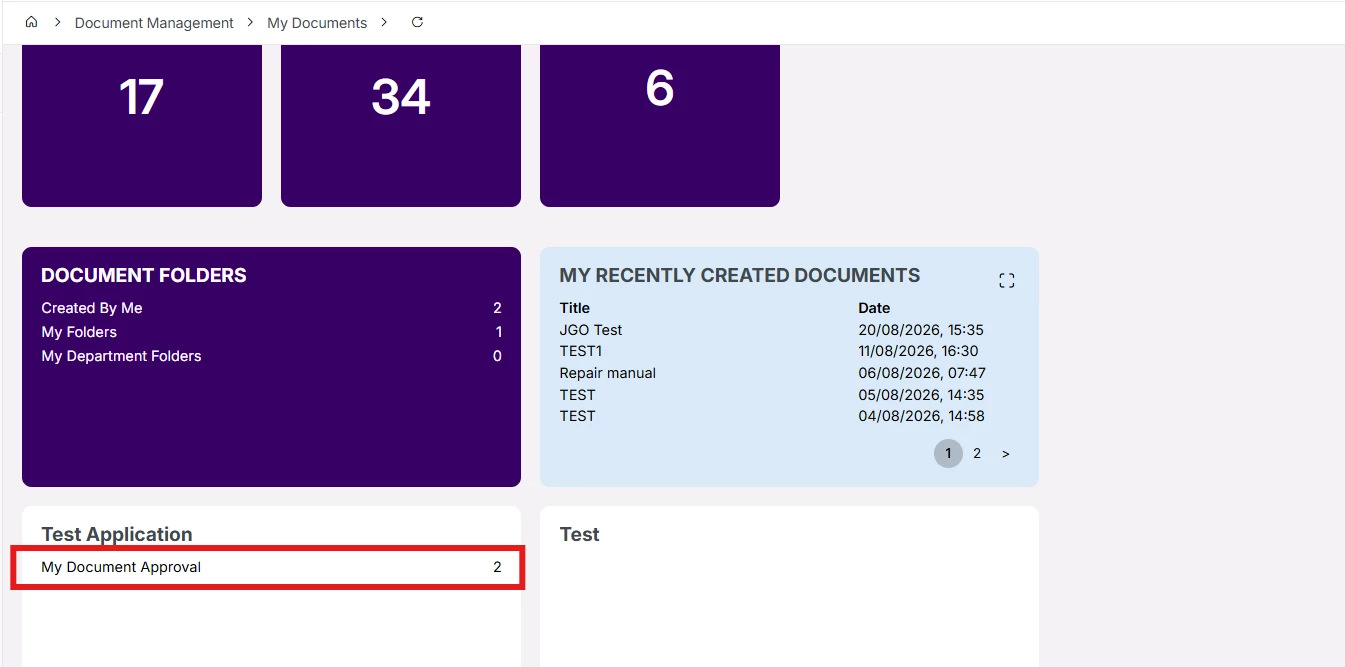Viewport: 1345px width, 667px height.
Task: Click date 20/08/2026, 15:35
Action: click(x=921, y=330)
